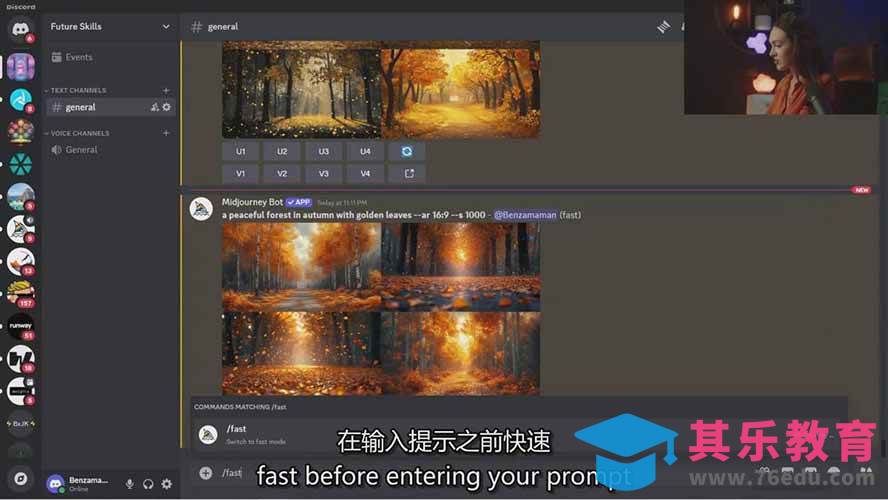
Task: Toggle microphone mute in user panel
Action: click(x=130, y=484)
